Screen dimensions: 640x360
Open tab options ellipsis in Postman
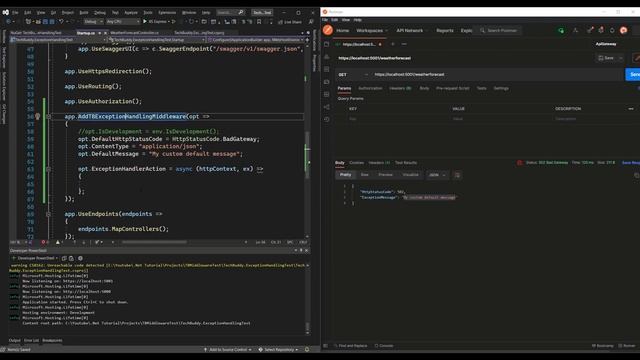pyautogui.click(x=404, y=44)
